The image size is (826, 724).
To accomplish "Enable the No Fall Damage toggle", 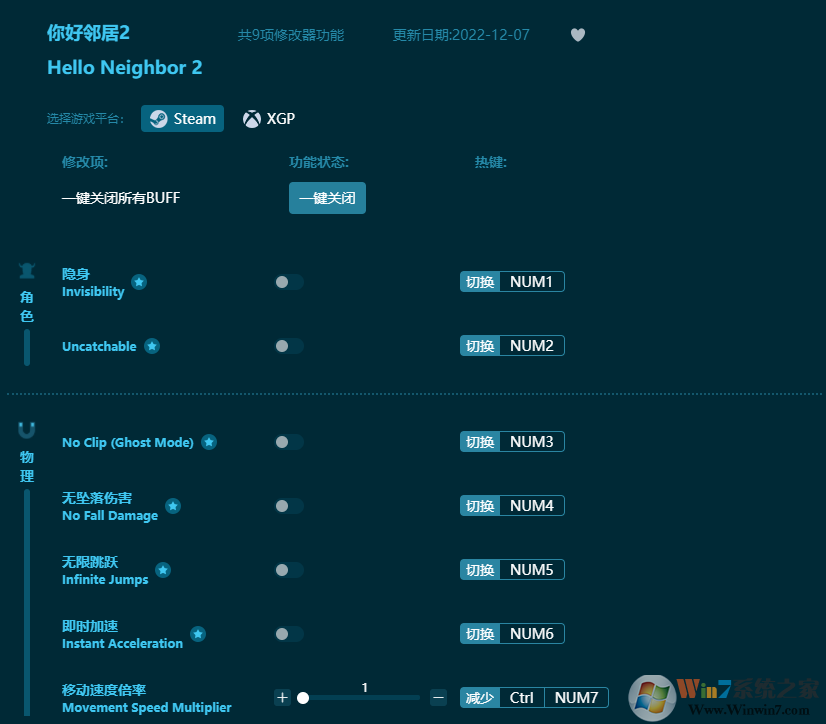I will click(x=289, y=506).
